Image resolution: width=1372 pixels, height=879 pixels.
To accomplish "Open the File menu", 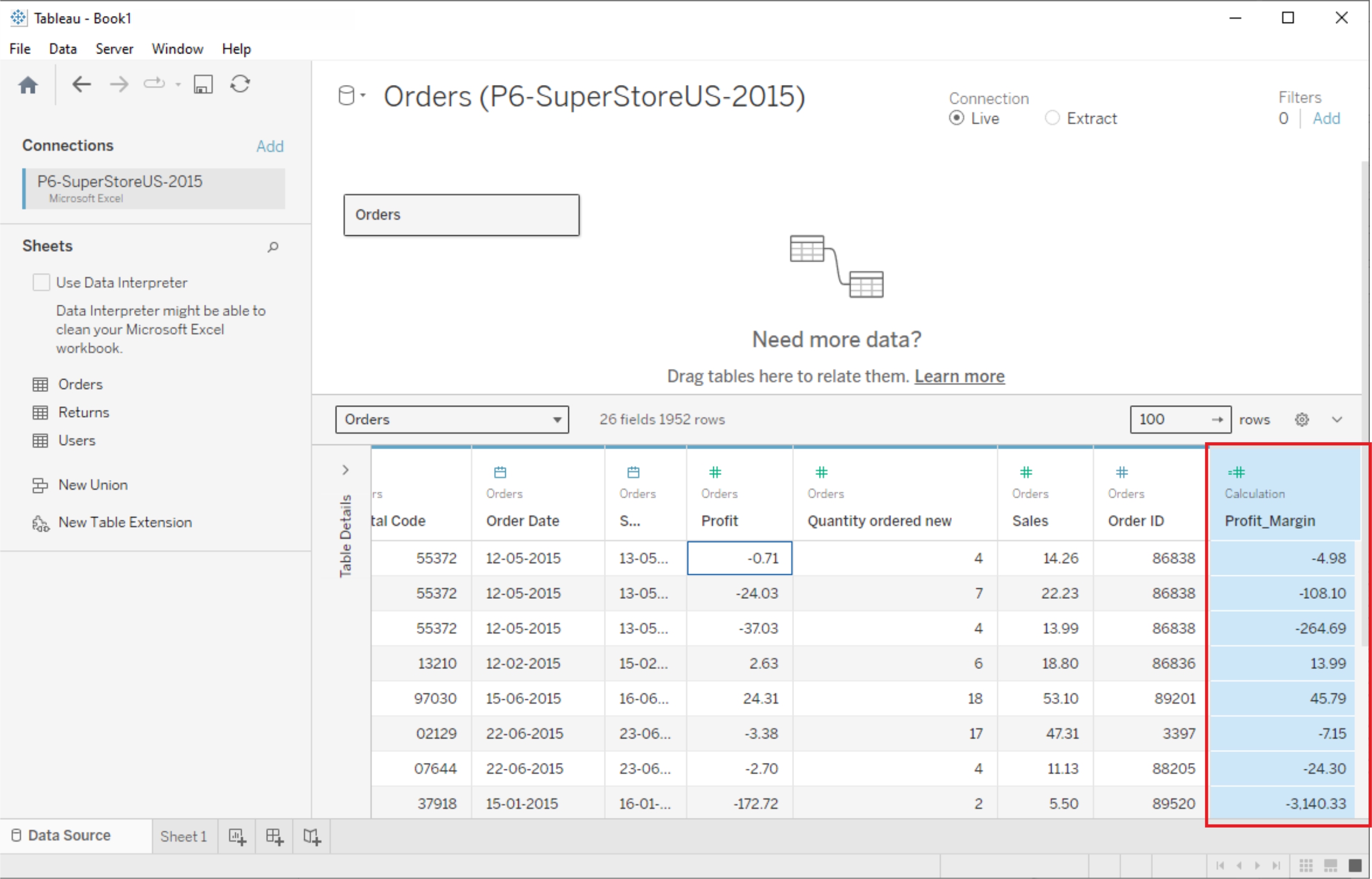I will click(20, 49).
